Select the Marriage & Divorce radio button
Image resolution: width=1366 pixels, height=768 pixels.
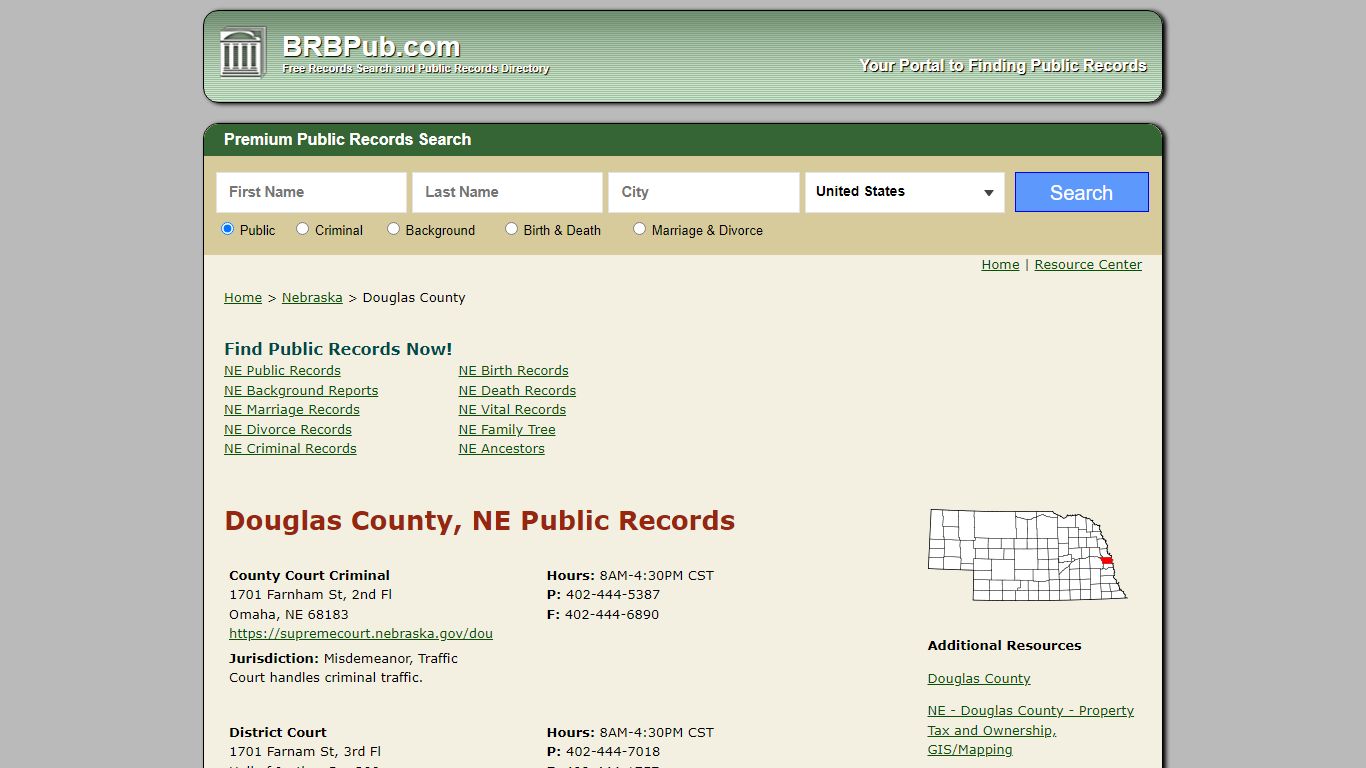[x=639, y=229]
